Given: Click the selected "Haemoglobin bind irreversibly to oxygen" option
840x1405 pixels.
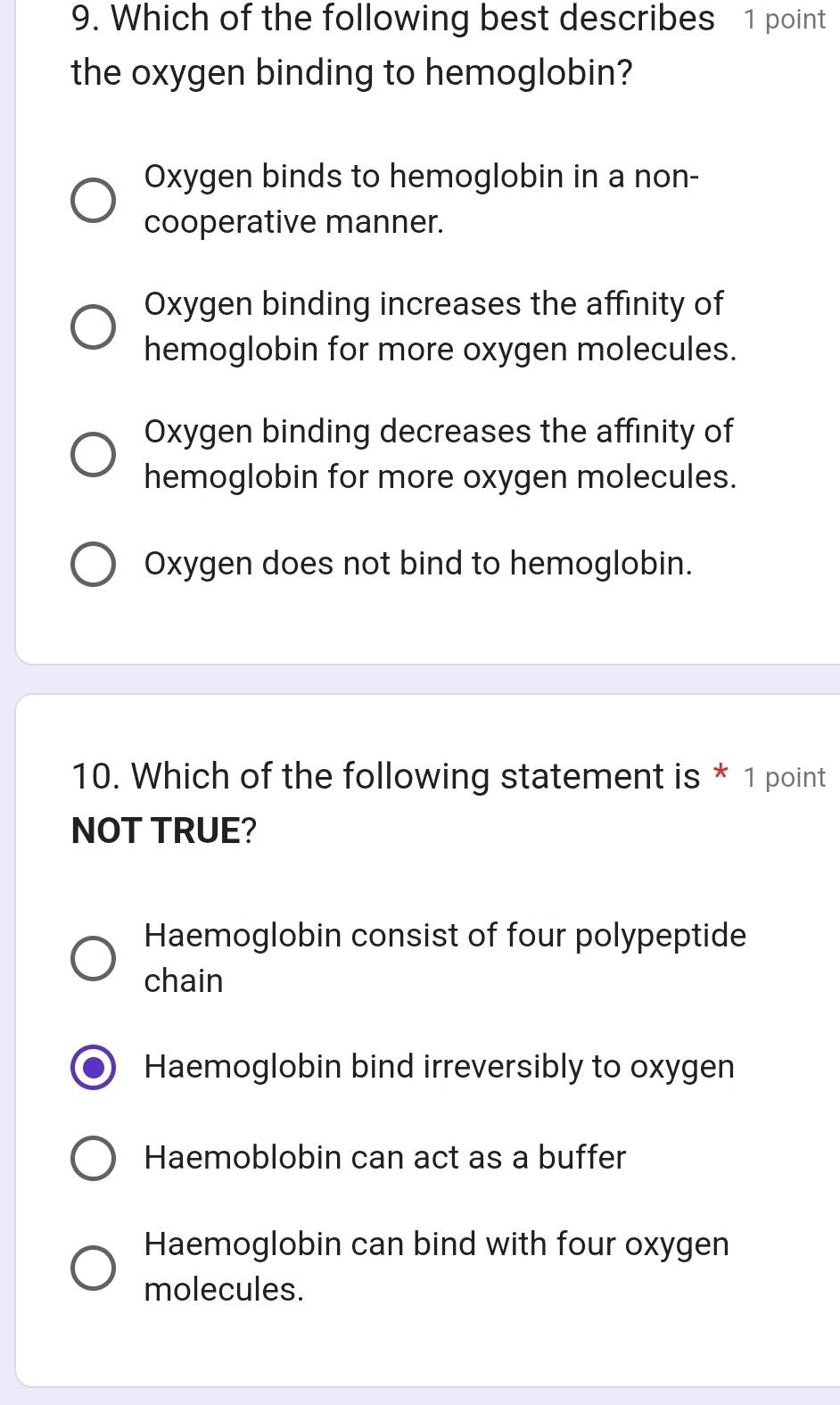Looking at the screenshot, I should [94, 1068].
